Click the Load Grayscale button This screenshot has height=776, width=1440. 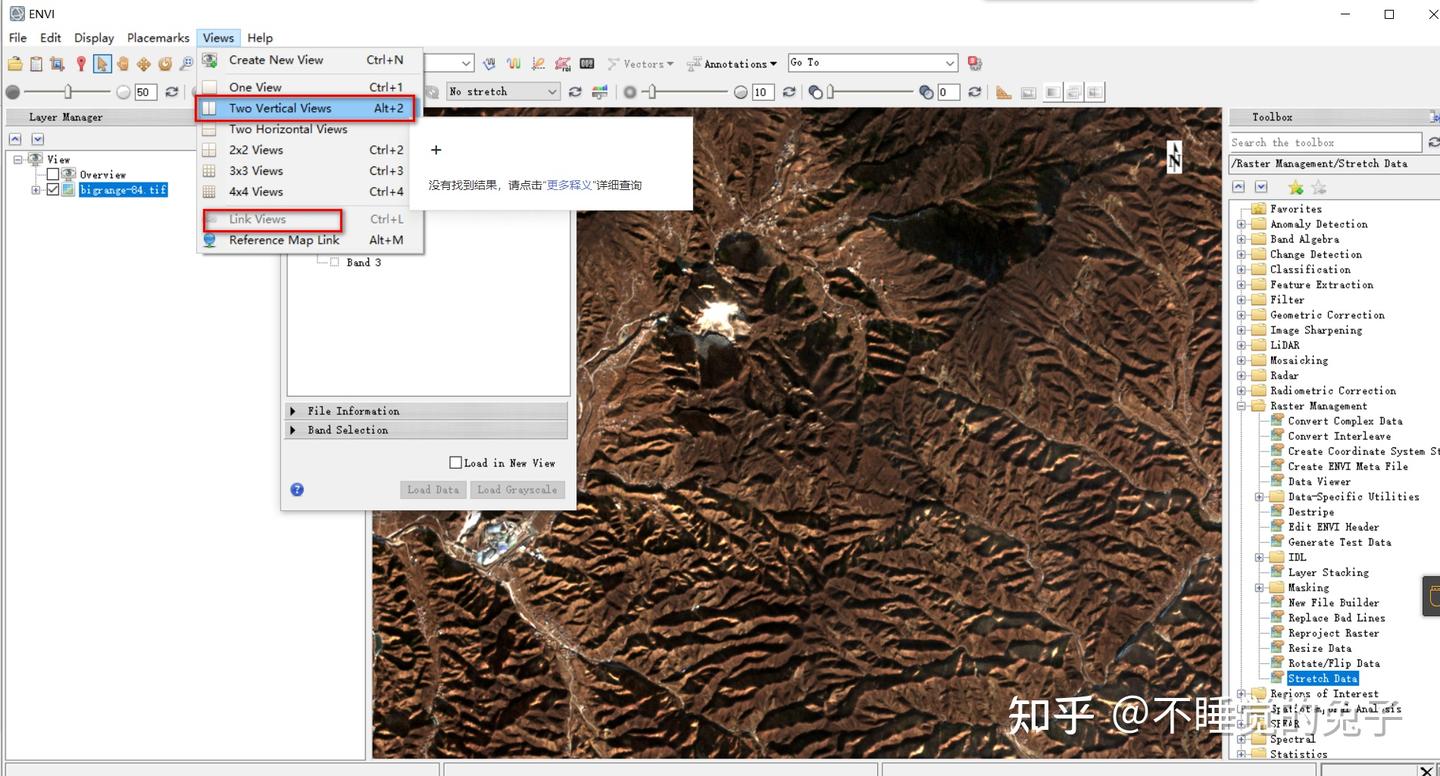pyautogui.click(x=517, y=489)
